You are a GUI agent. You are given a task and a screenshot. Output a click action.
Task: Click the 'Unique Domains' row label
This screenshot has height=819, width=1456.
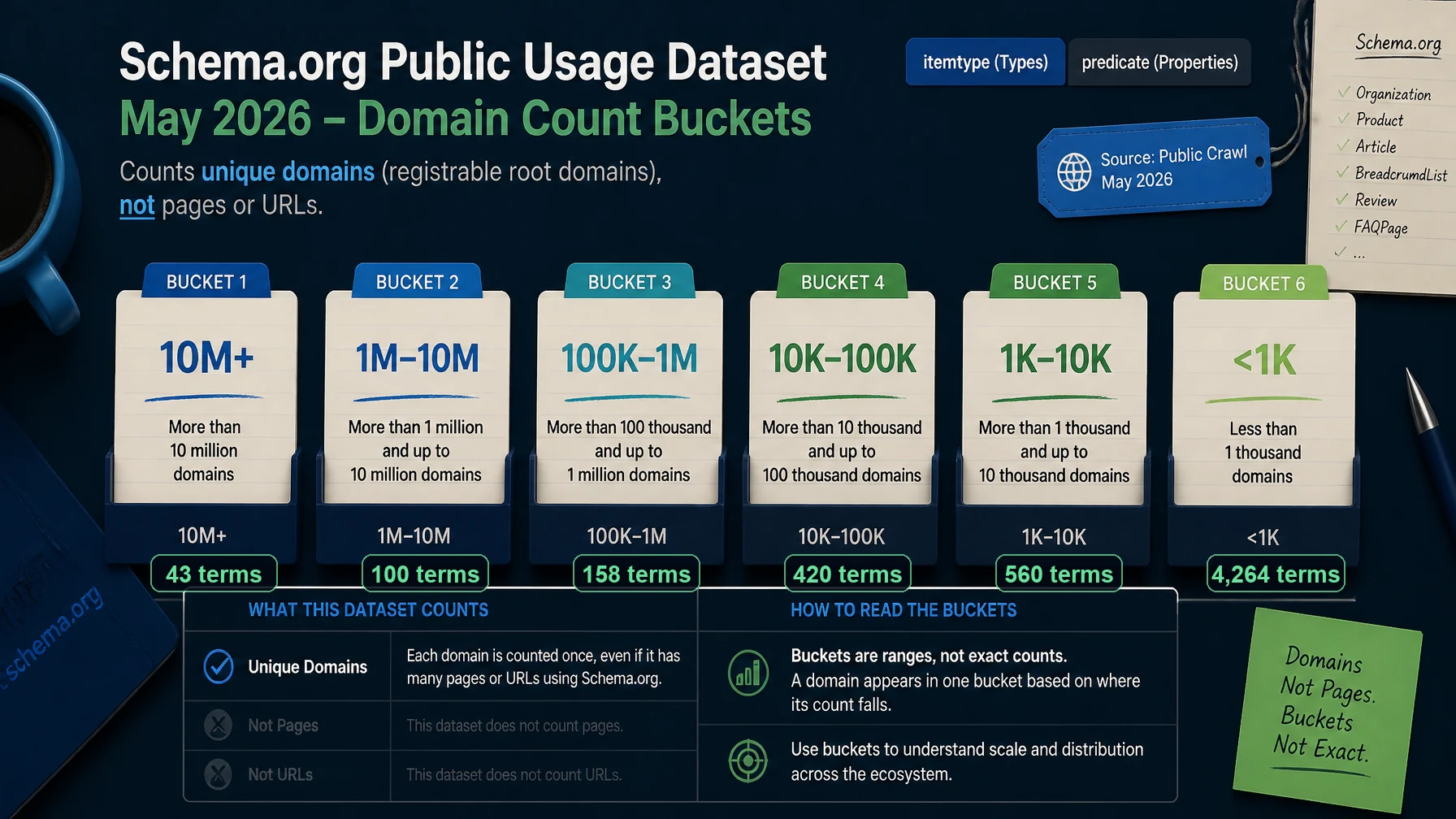[x=307, y=667]
